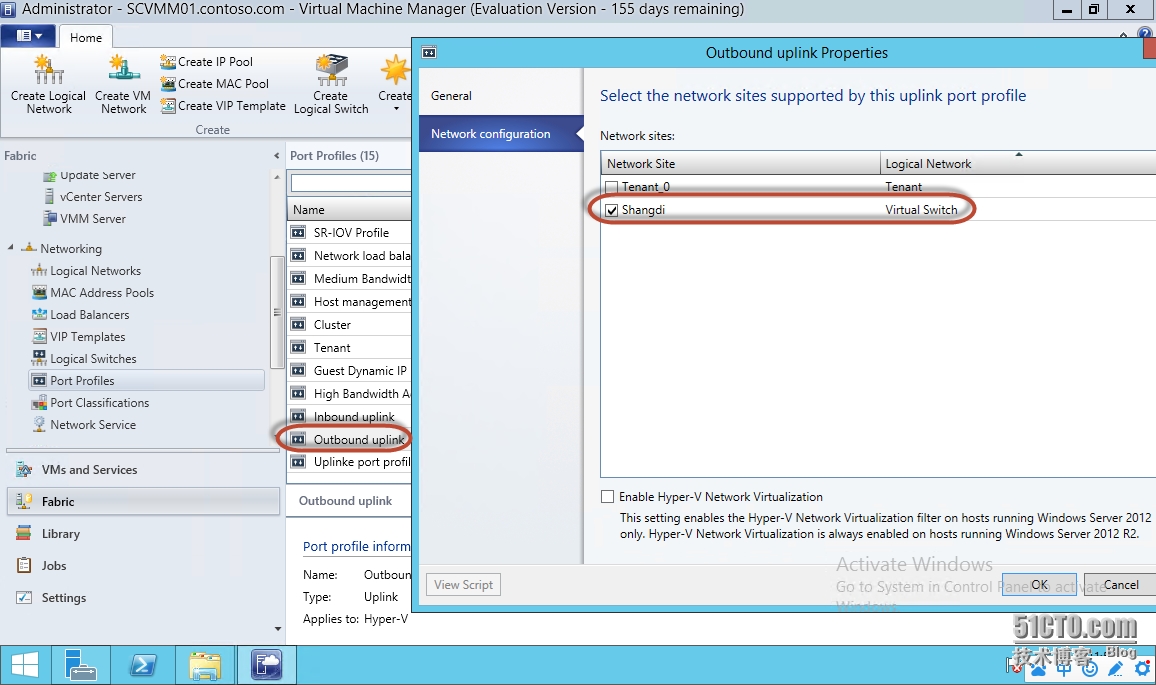Select Network load balancer port profile
The height and width of the screenshot is (685, 1156).
pos(349,256)
